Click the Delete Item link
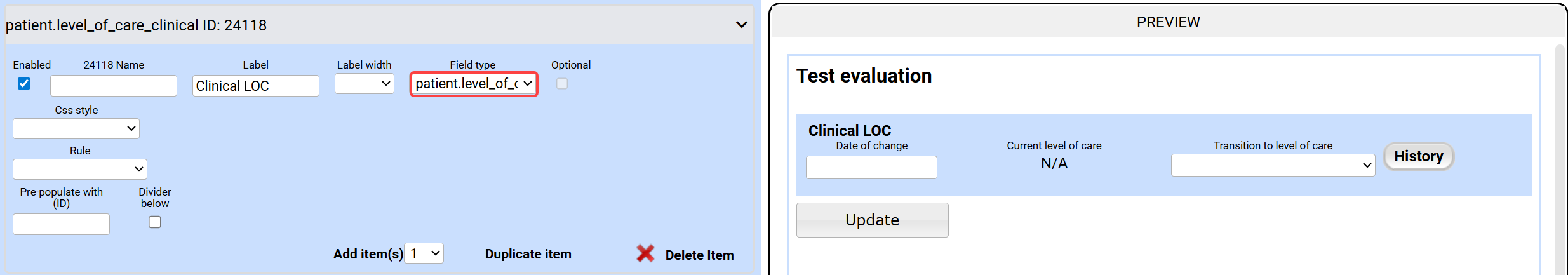The width and height of the screenshot is (1568, 275). pyautogui.click(x=699, y=255)
